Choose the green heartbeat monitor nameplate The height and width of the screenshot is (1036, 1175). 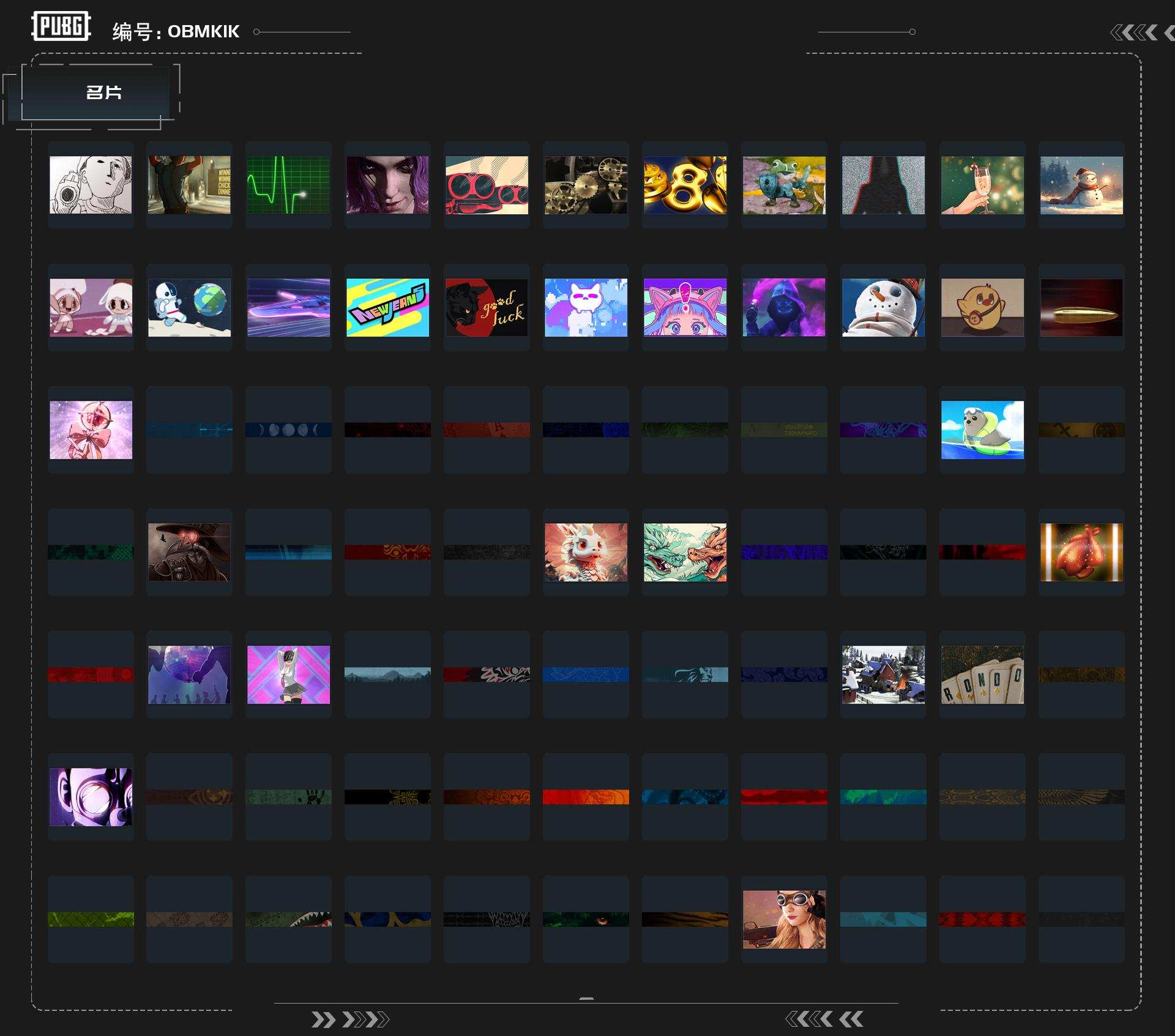(289, 185)
